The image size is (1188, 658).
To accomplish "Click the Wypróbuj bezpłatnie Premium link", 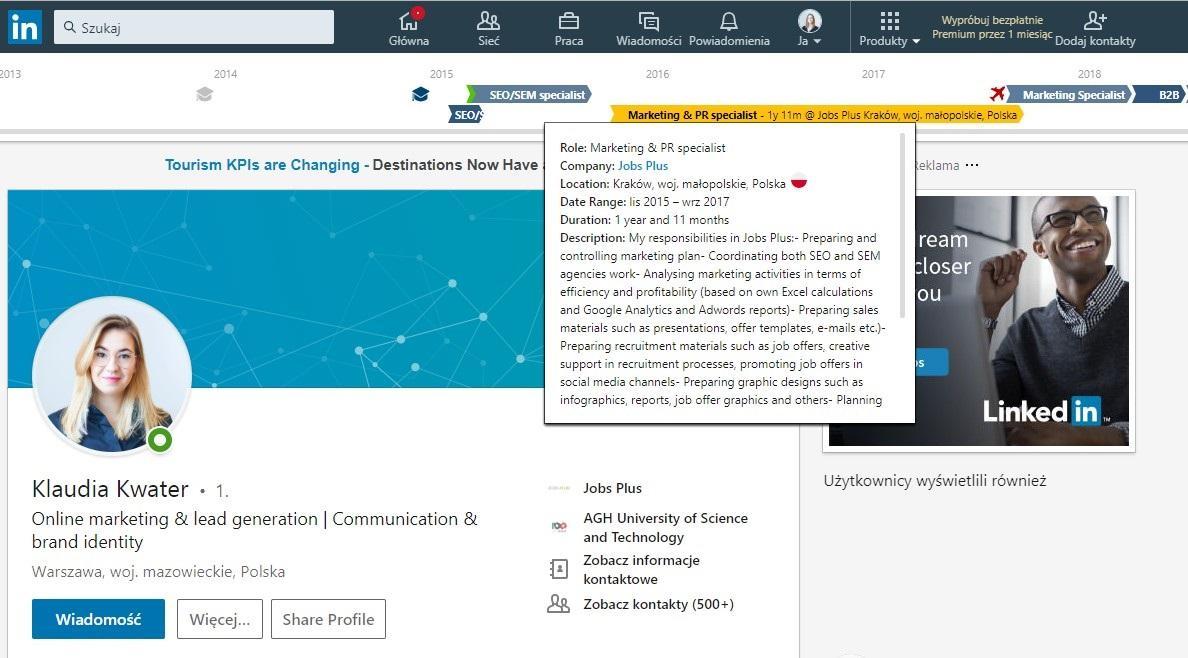I will click(992, 27).
